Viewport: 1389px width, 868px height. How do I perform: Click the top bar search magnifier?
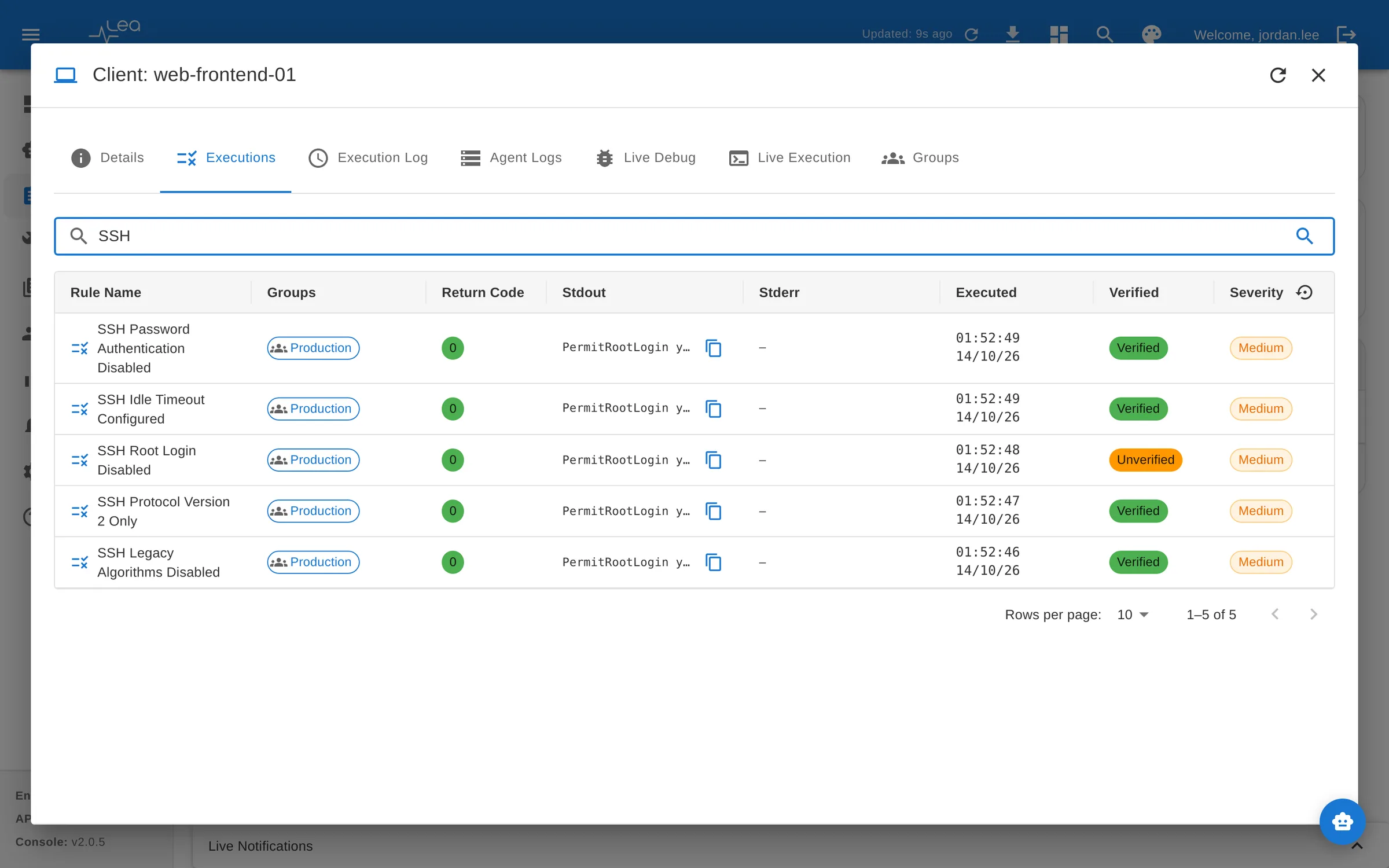pos(1105,34)
